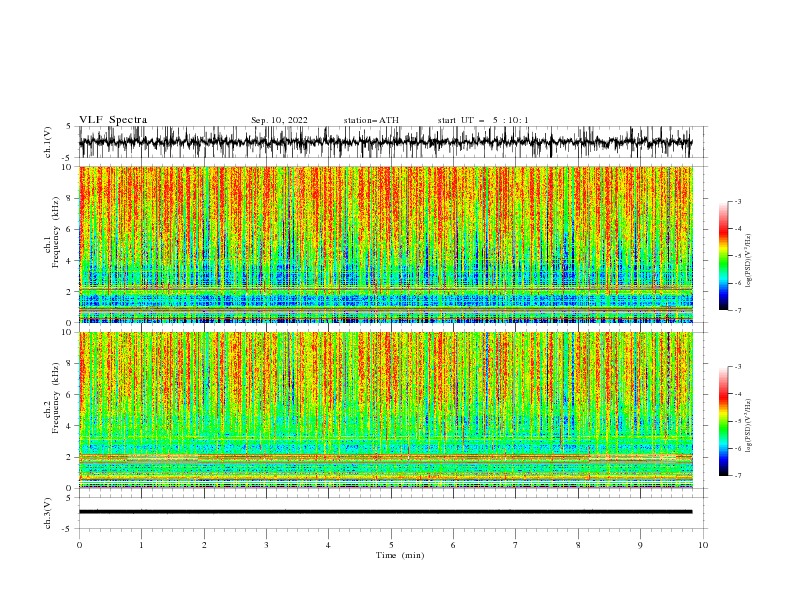This screenshot has height=612, width=792.
Task: Click the ch.2 "Frequency (kHz)" axis label
Action: click(56, 398)
